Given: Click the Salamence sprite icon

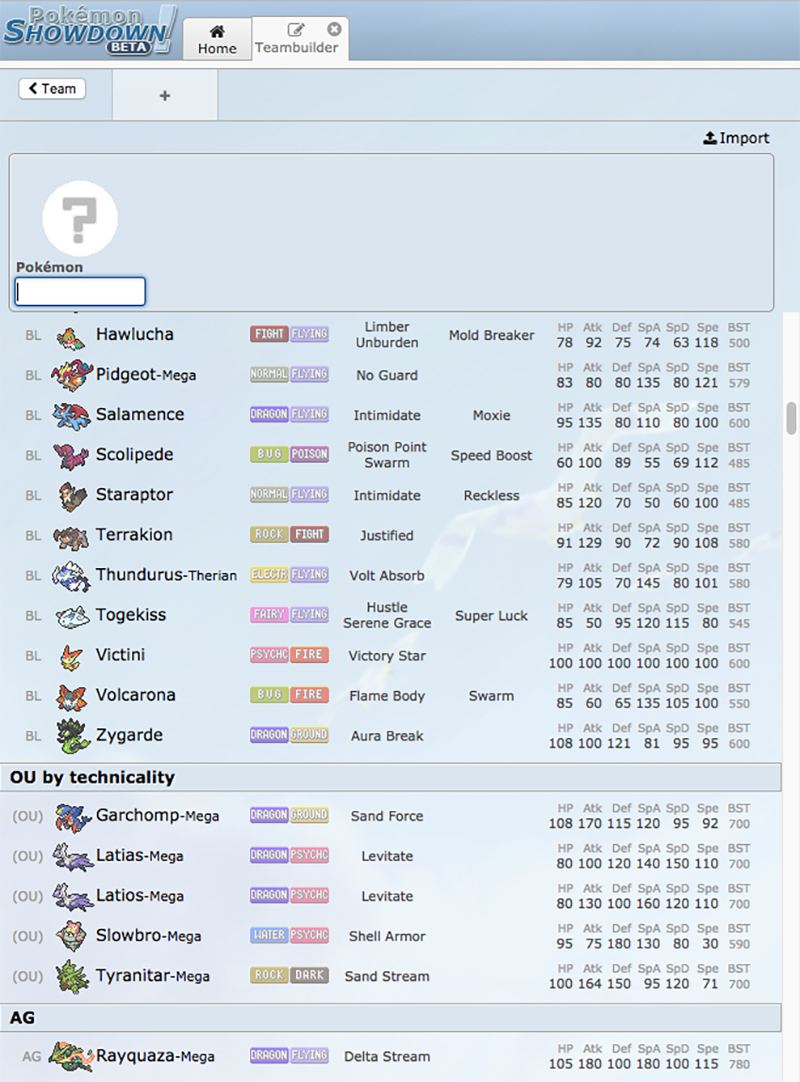Looking at the screenshot, I should (x=71, y=415).
